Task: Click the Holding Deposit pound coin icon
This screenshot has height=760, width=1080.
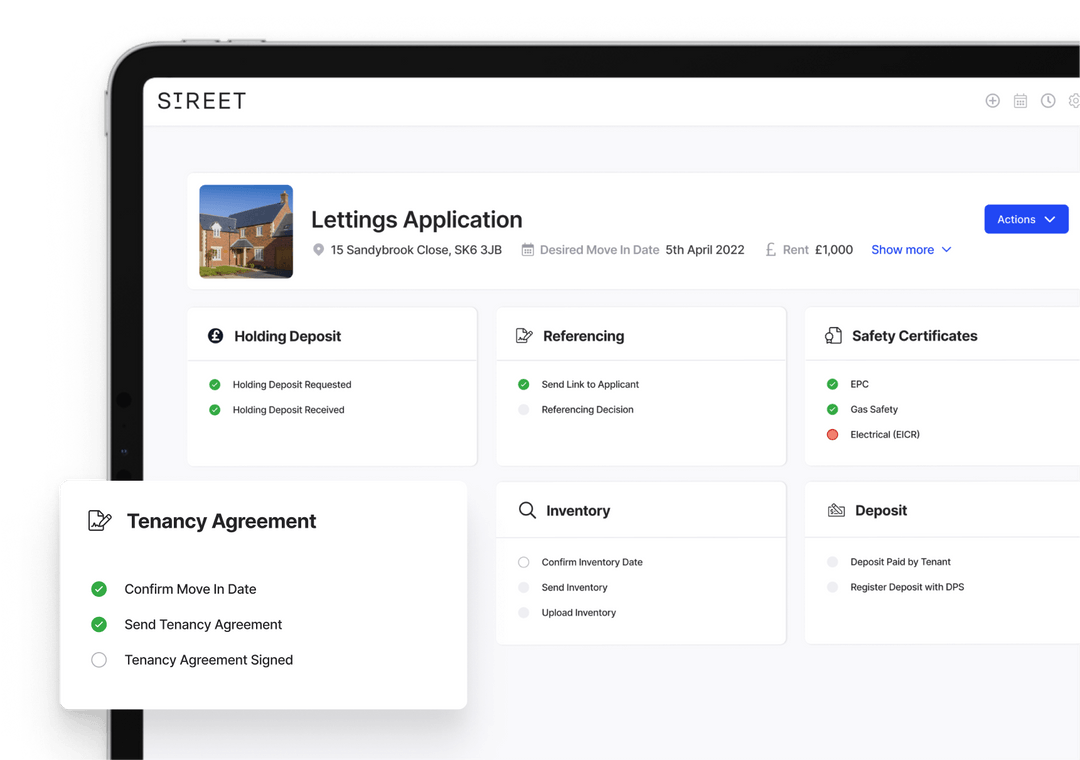Action: point(215,336)
